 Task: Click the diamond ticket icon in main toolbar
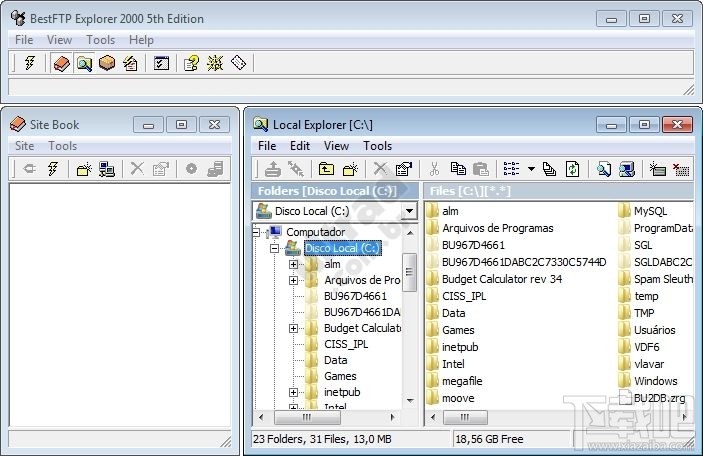tap(238, 63)
